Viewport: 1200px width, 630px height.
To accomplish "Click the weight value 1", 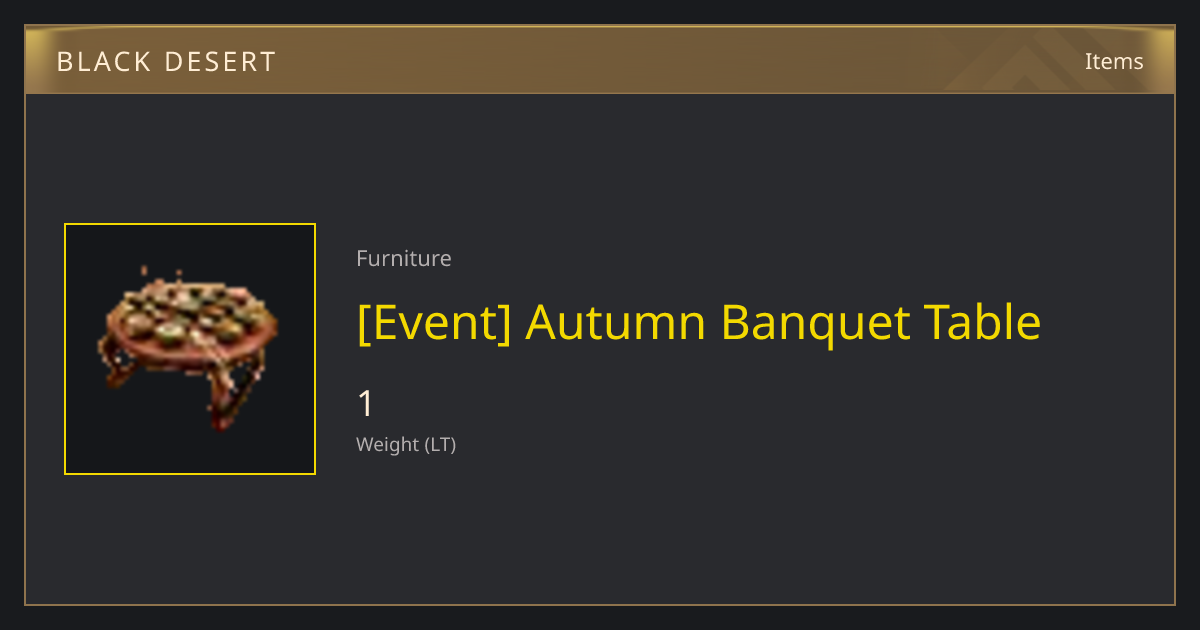I will pos(366,404).
